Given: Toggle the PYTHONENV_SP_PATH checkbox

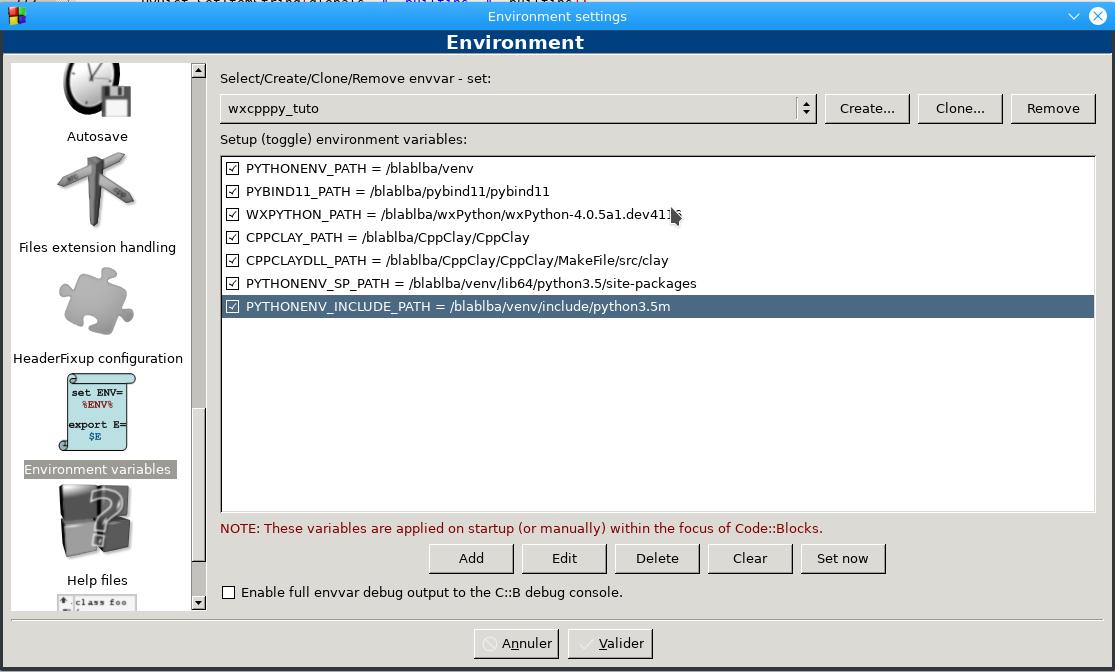Looking at the screenshot, I should click(x=233, y=283).
